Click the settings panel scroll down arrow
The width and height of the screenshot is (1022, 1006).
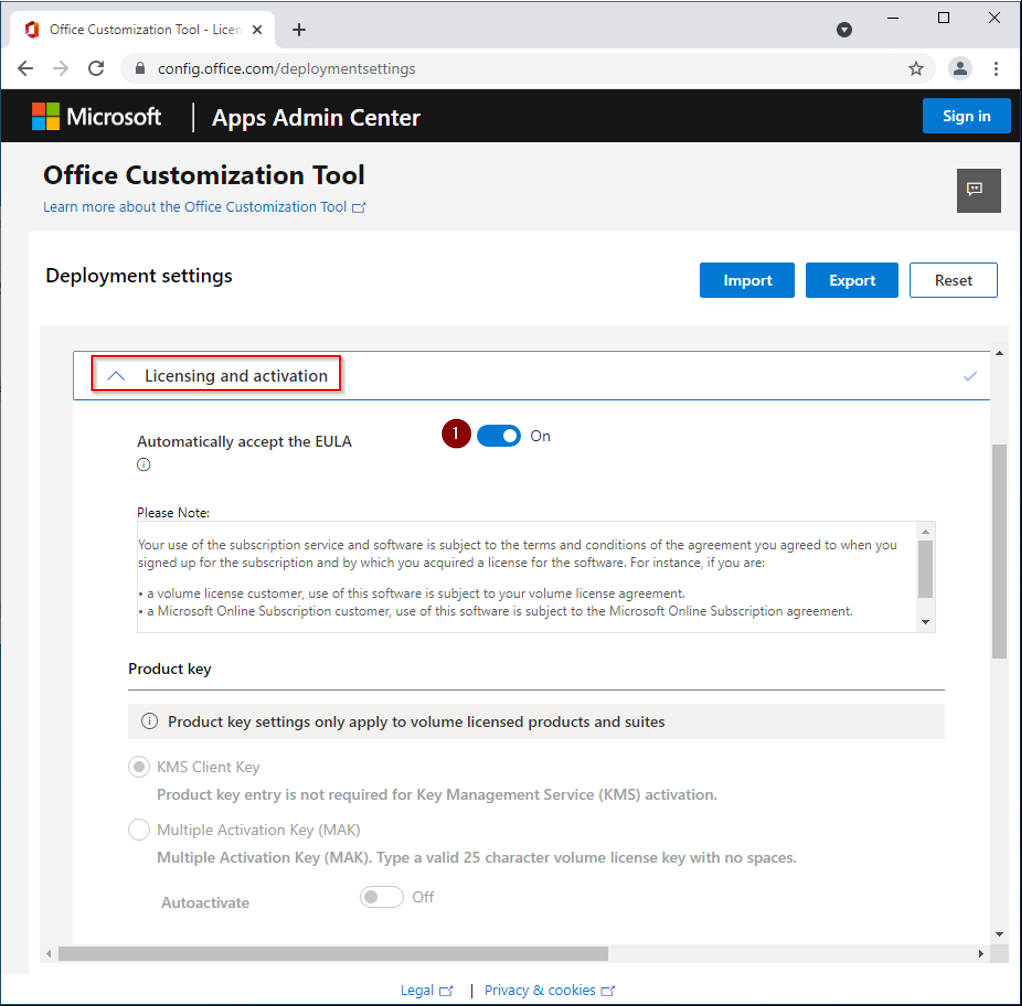click(999, 934)
